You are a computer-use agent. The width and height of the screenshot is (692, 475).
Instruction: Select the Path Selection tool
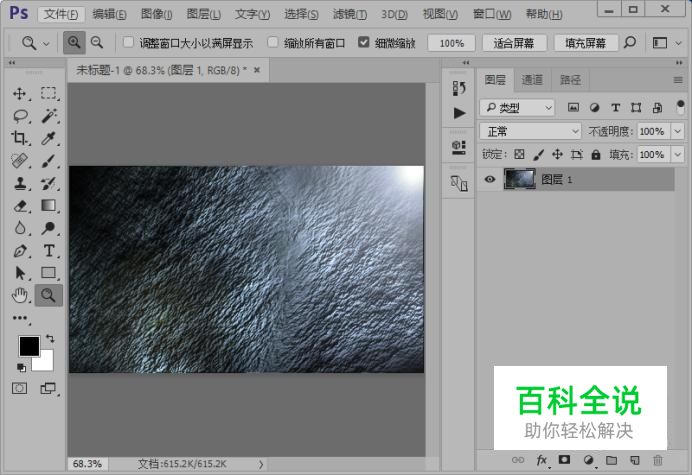(19, 273)
